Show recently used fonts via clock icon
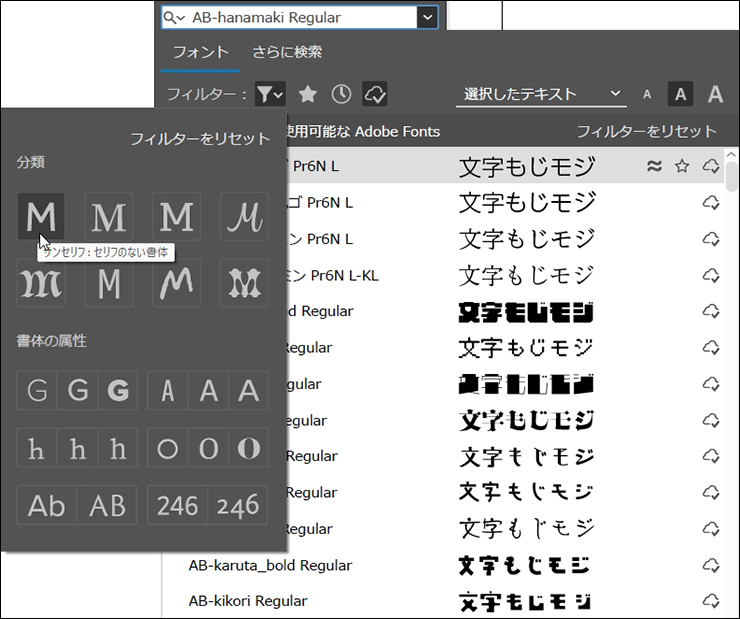This screenshot has height=619, width=740. pos(342,94)
